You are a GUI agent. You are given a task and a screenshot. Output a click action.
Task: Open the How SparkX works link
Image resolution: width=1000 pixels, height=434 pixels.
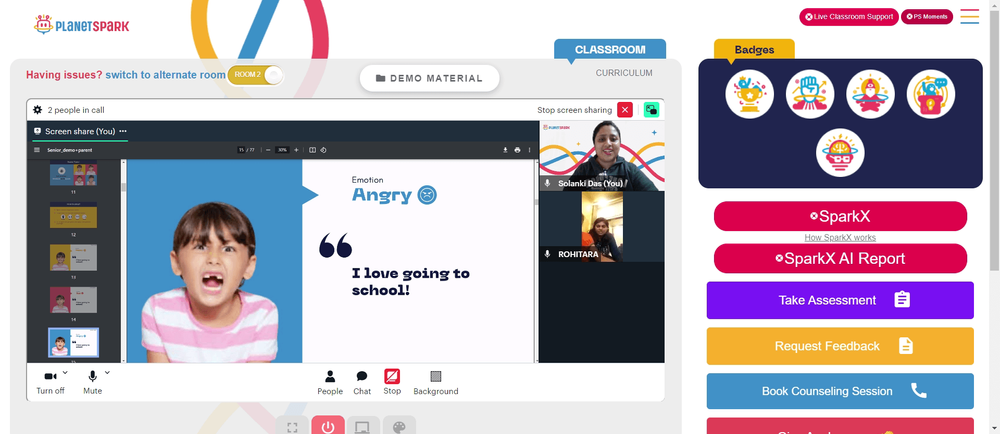840,238
